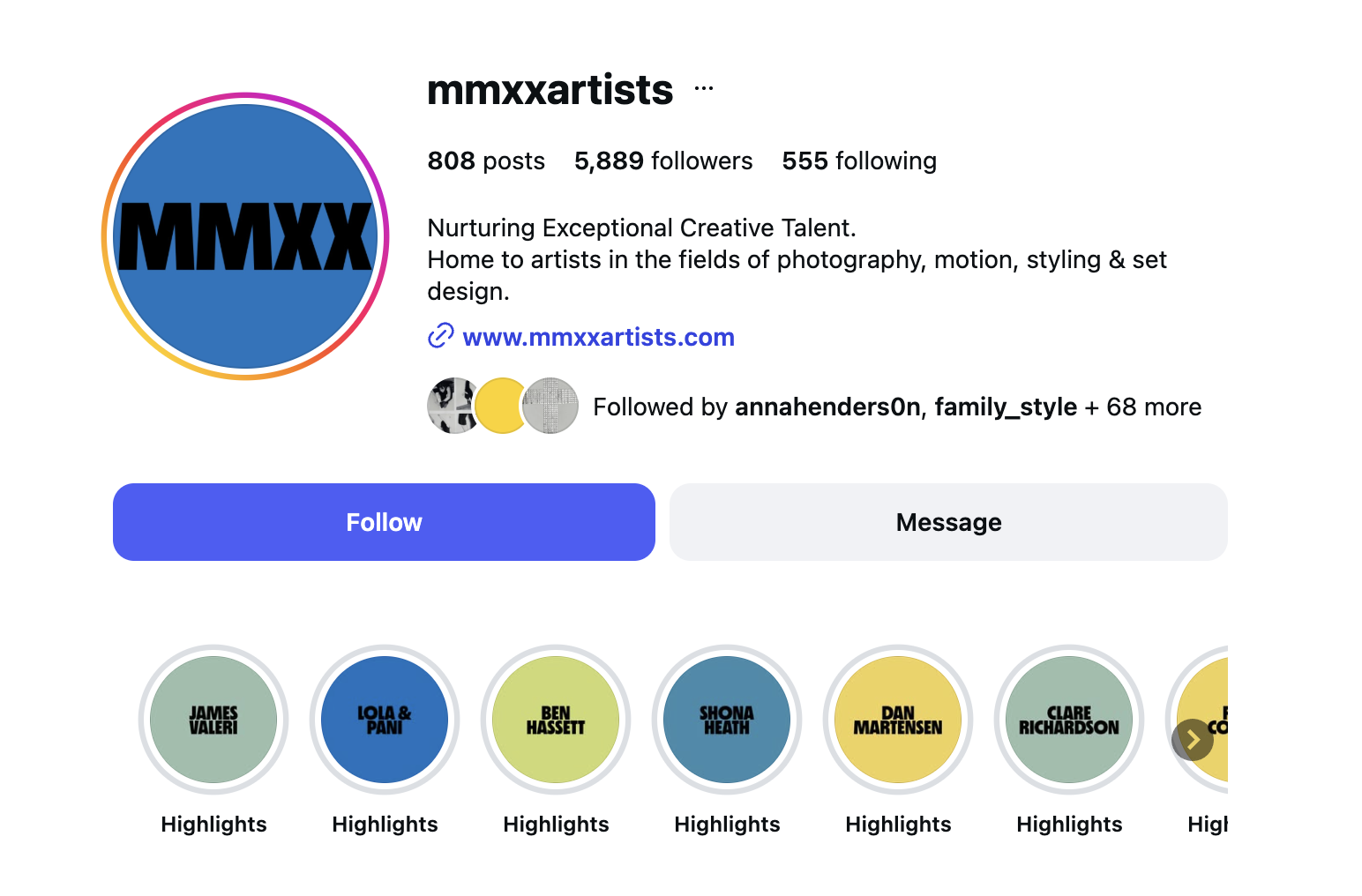Screen dimensions: 1362x896
Task: Click the yellow mutual follower avatar
Action: pos(502,406)
